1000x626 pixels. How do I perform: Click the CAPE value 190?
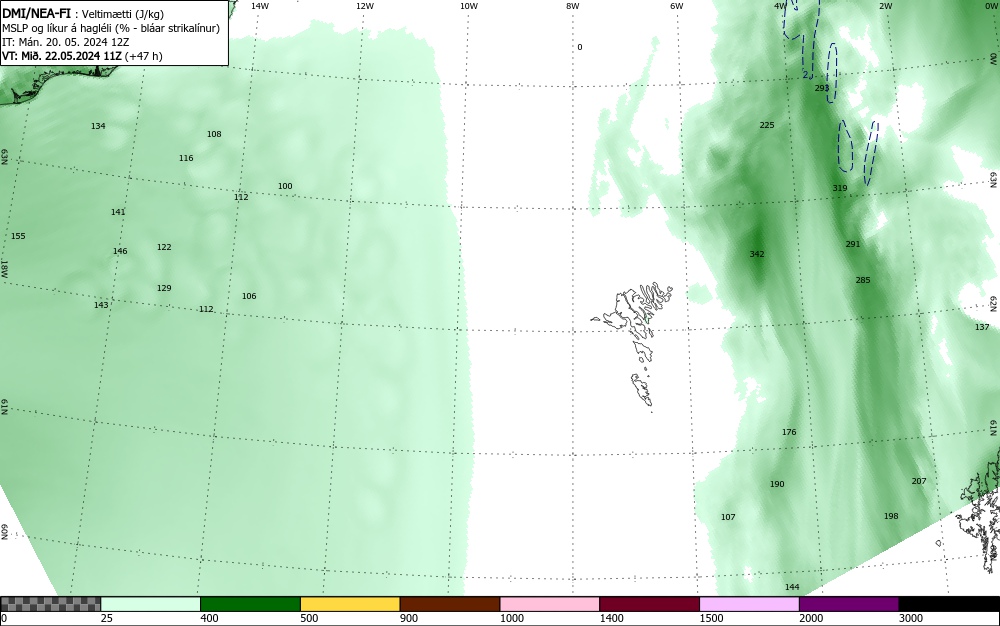(777, 484)
